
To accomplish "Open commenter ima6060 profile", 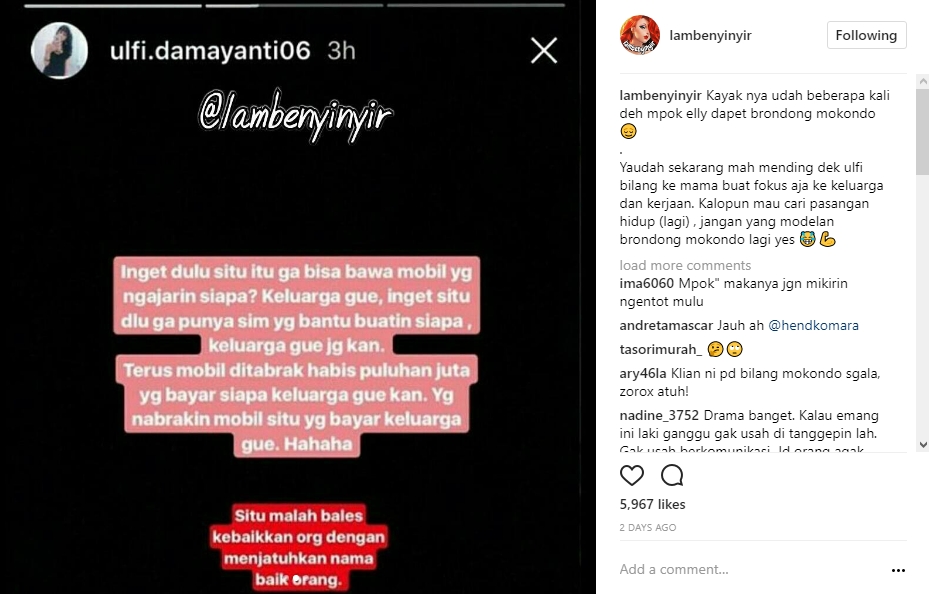I will [x=647, y=284].
